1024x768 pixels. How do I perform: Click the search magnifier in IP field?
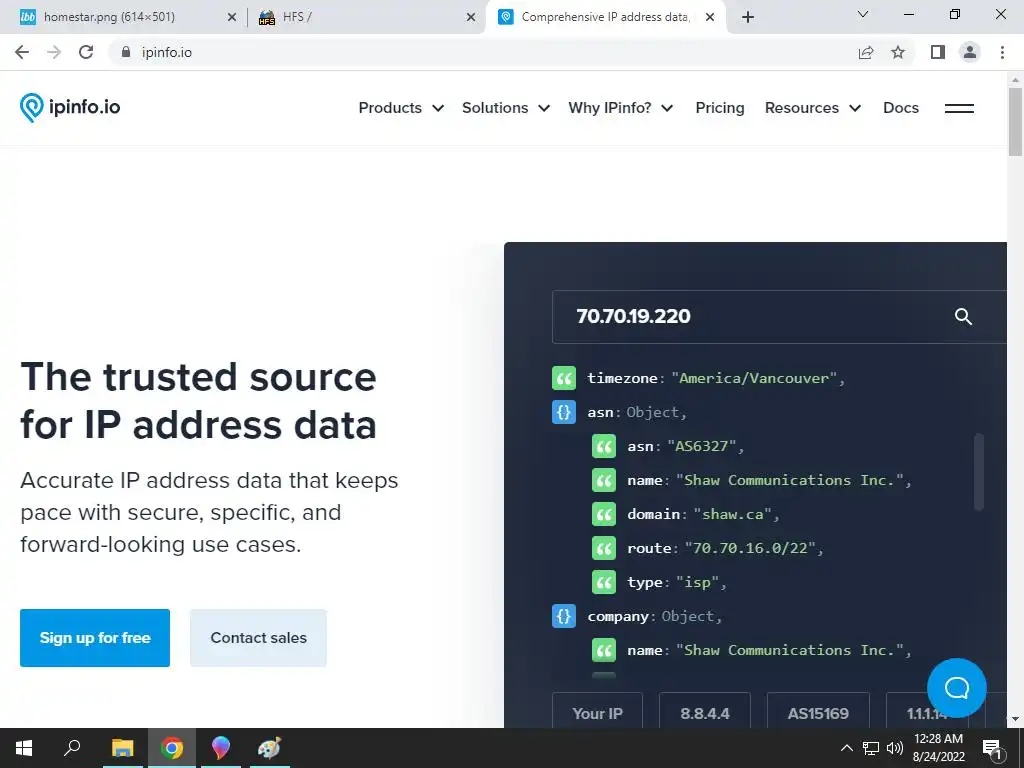(x=963, y=317)
